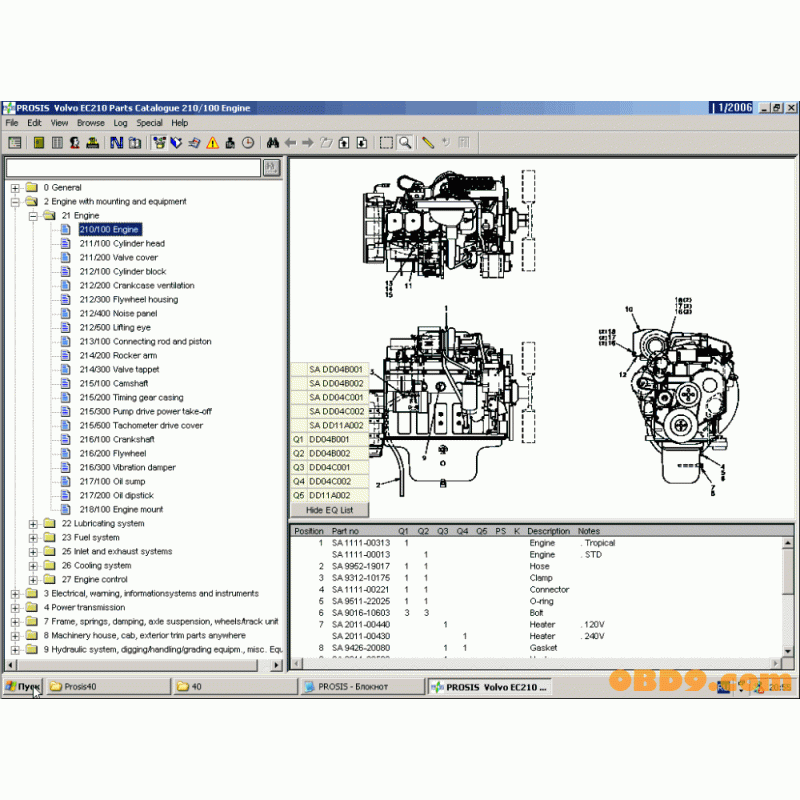
Task: Open the 217/100 Oil sump page
Action: [112, 482]
